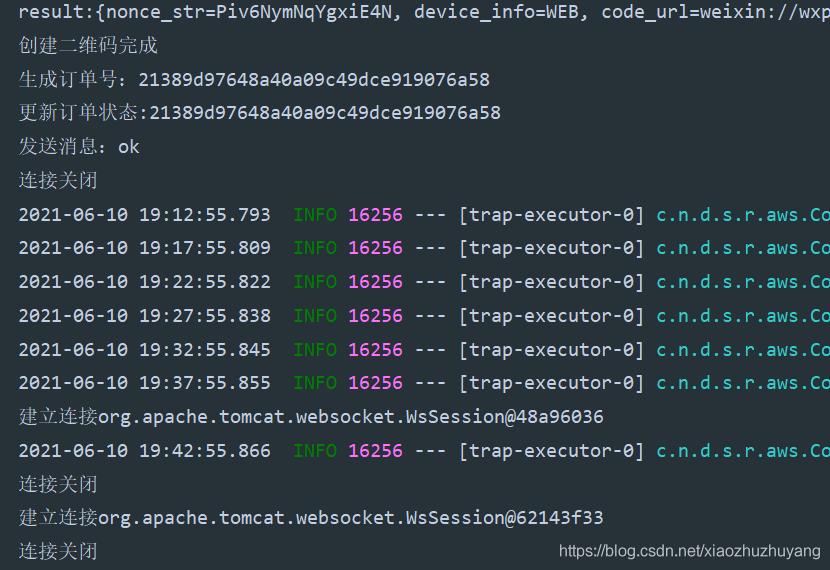Click process ID 16256 on the 19:27:55.838 line

pyautogui.click(x=375, y=316)
